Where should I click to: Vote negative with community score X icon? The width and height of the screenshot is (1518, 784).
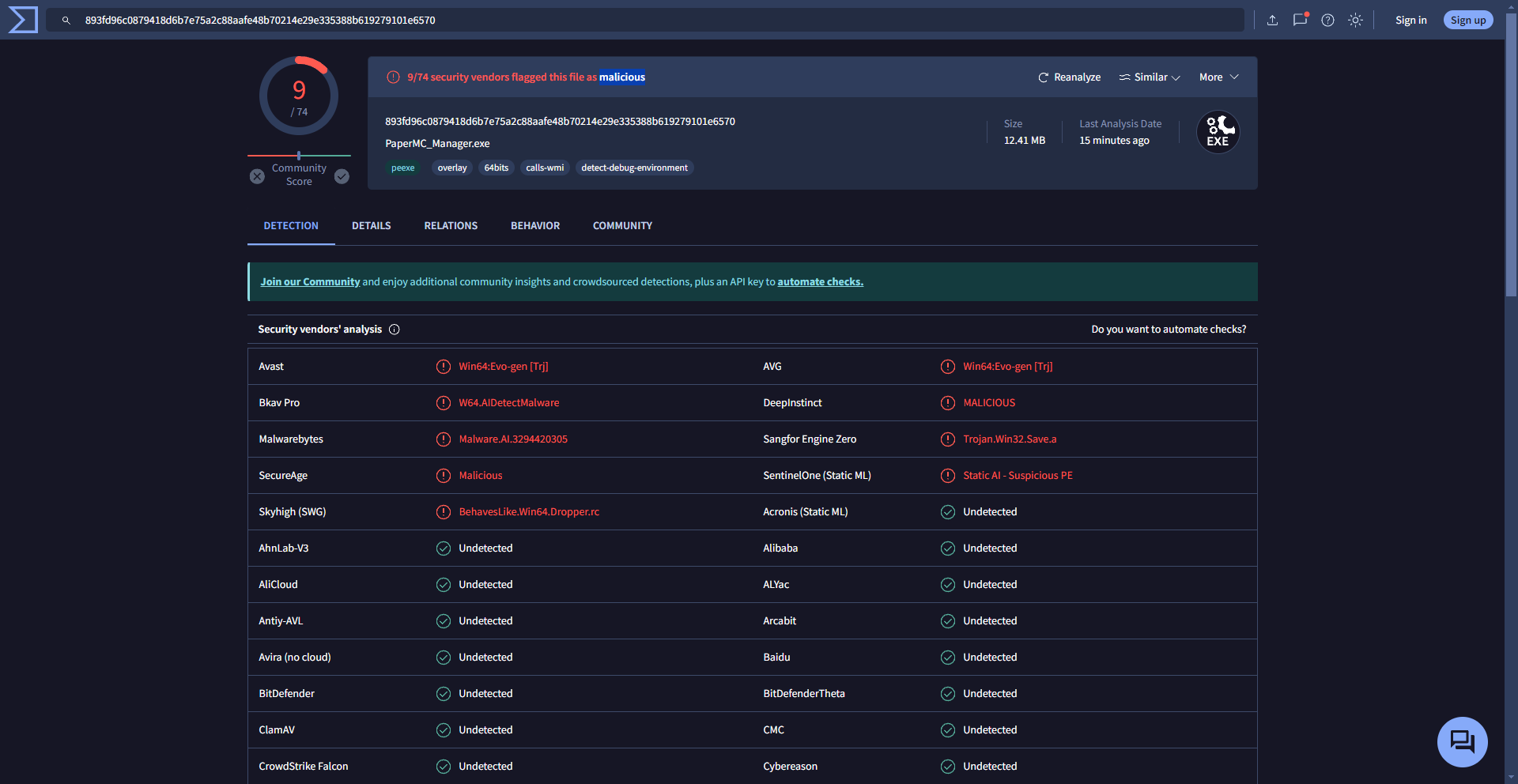pyautogui.click(x=257, y=176)
